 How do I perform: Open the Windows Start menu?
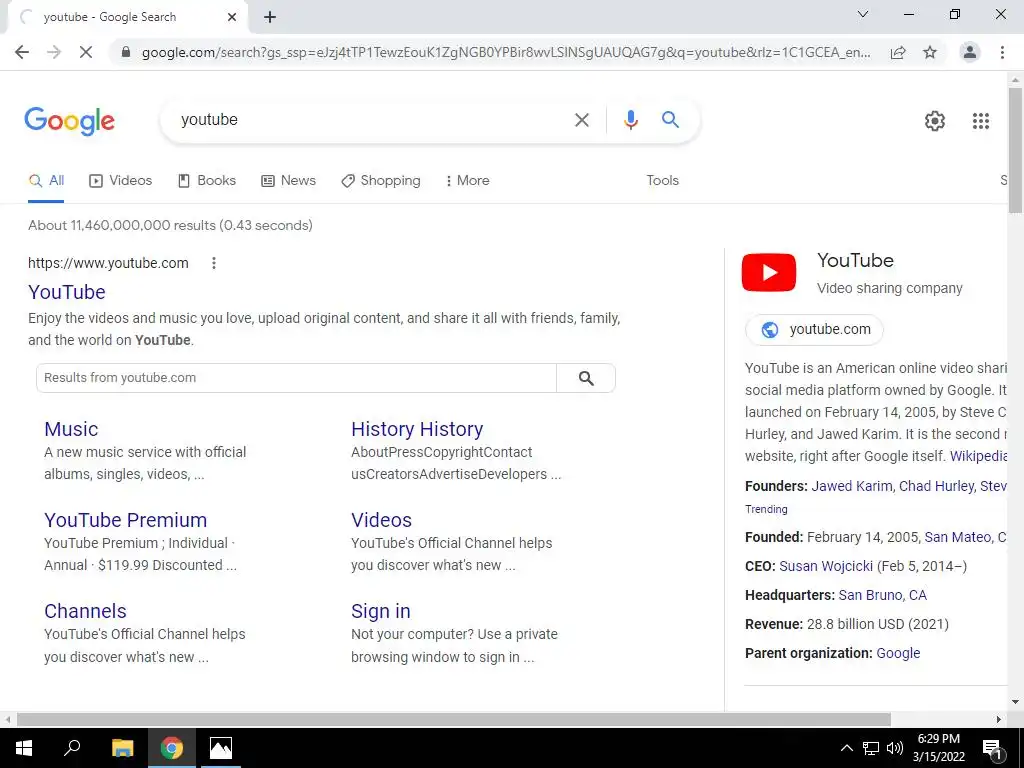[x=24, y=748]
